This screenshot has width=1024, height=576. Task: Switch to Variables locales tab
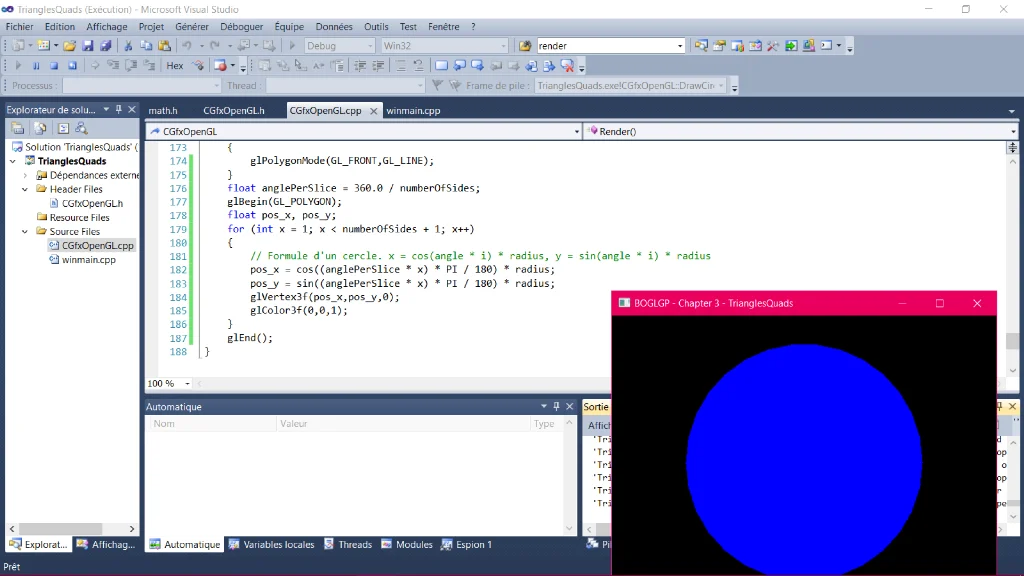[271, 544]
